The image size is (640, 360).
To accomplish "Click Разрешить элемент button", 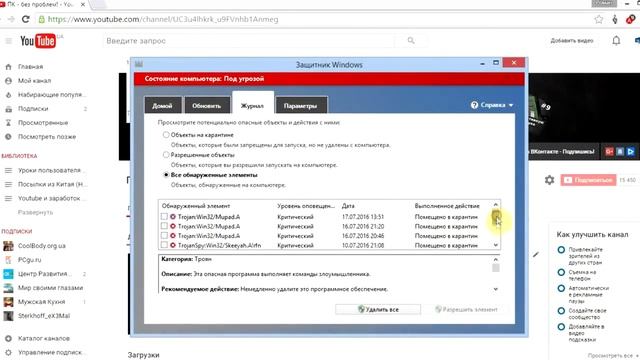I will [466, 309].
